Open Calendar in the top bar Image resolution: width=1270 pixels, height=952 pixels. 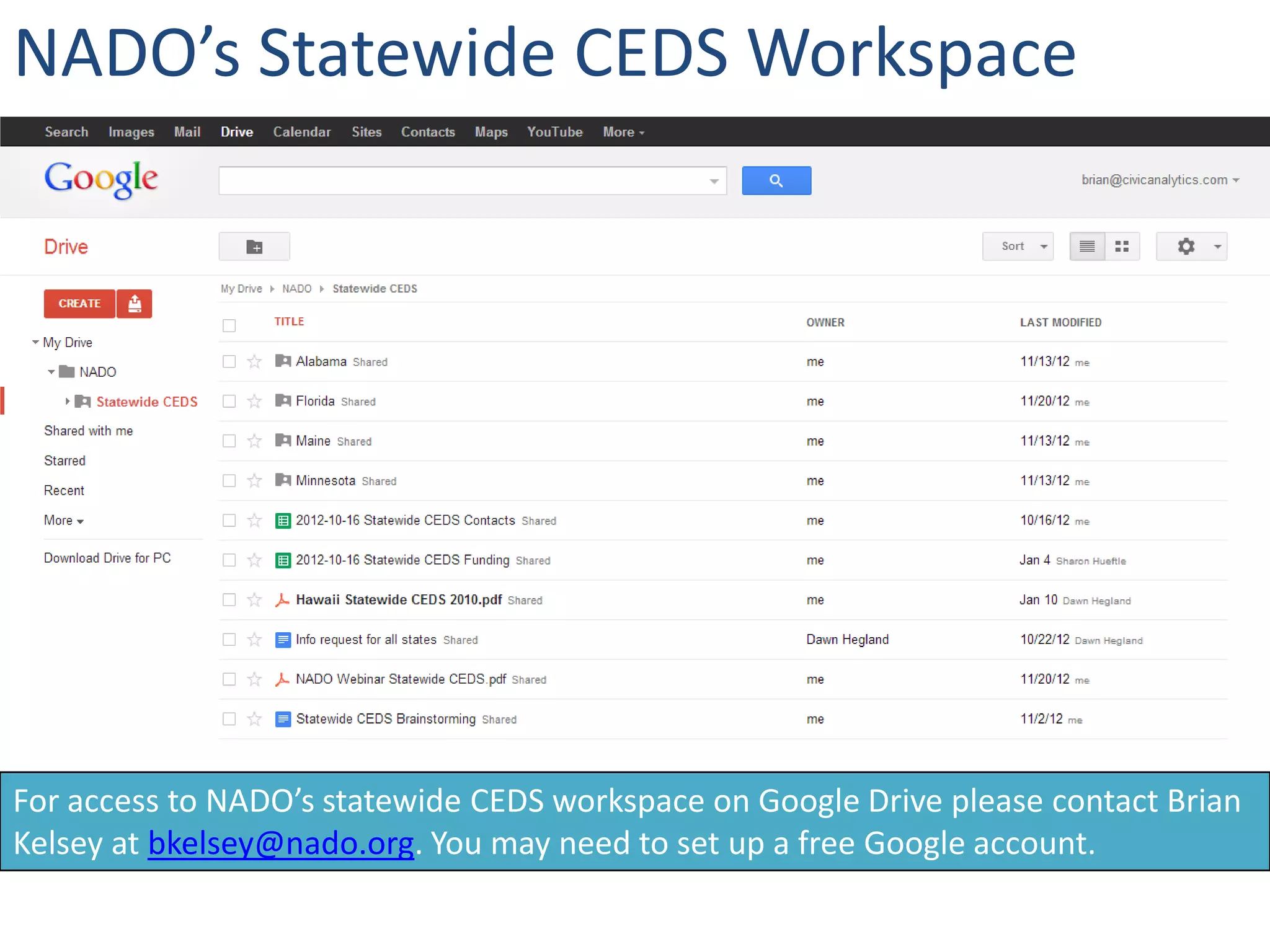302,132
